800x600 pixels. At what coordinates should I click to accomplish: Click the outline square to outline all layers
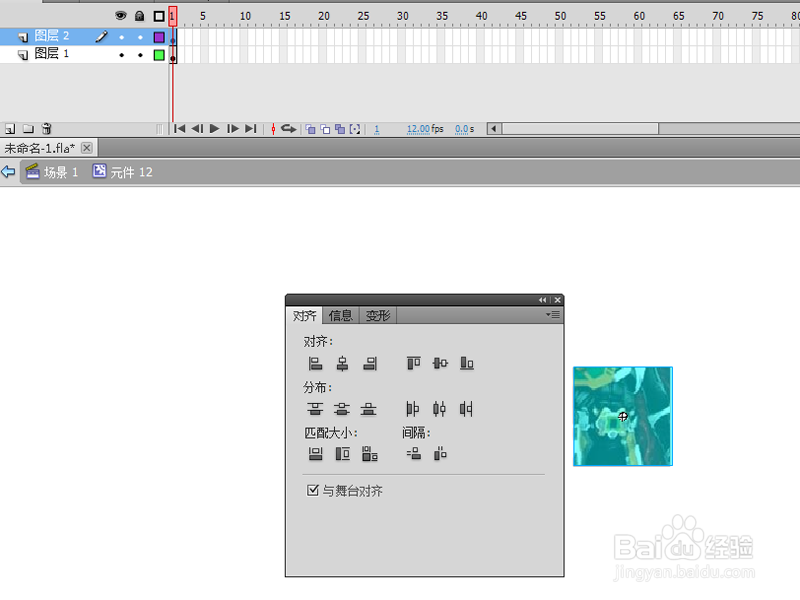(159, 16)
